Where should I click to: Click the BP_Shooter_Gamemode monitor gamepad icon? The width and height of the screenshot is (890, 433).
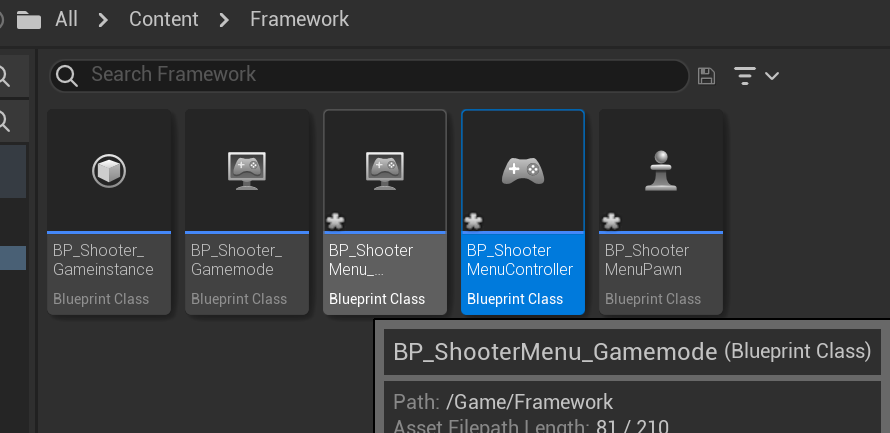tap(247, 170)
